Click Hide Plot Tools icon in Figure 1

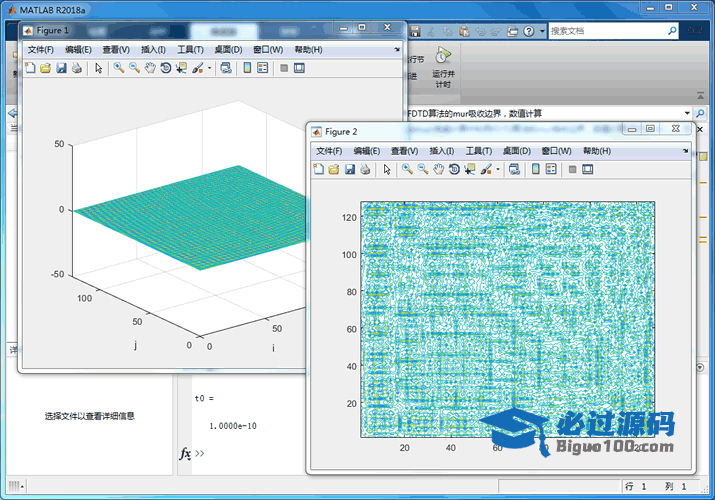point(284,68)
